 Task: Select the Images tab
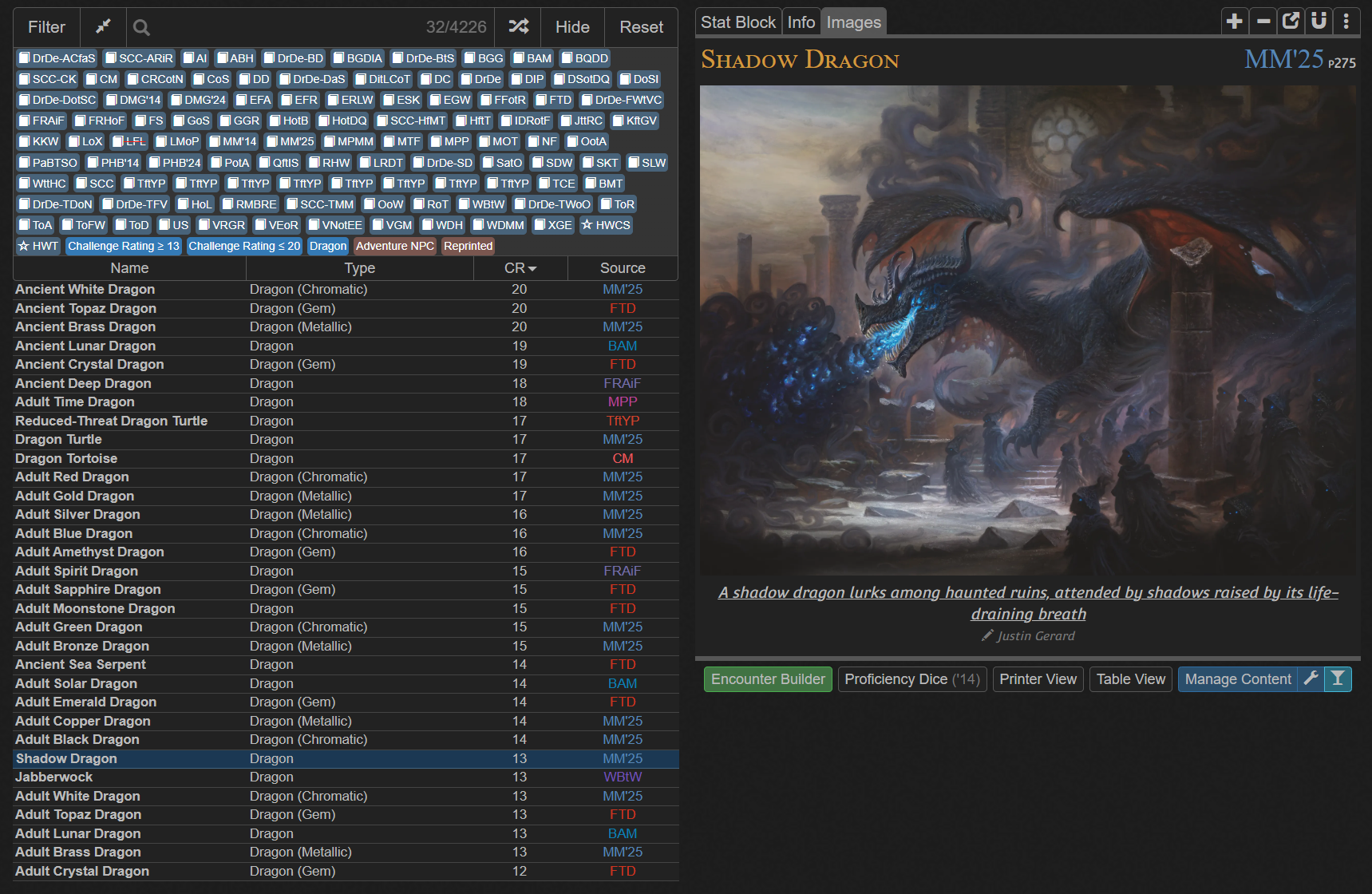click(x=854, y=22)
